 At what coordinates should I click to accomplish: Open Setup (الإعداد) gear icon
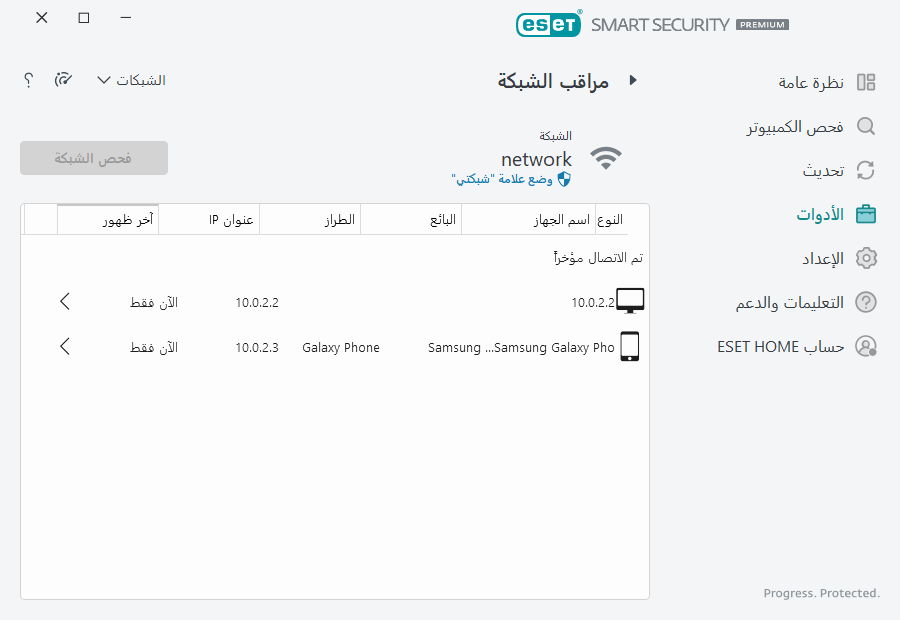[866, 258]
